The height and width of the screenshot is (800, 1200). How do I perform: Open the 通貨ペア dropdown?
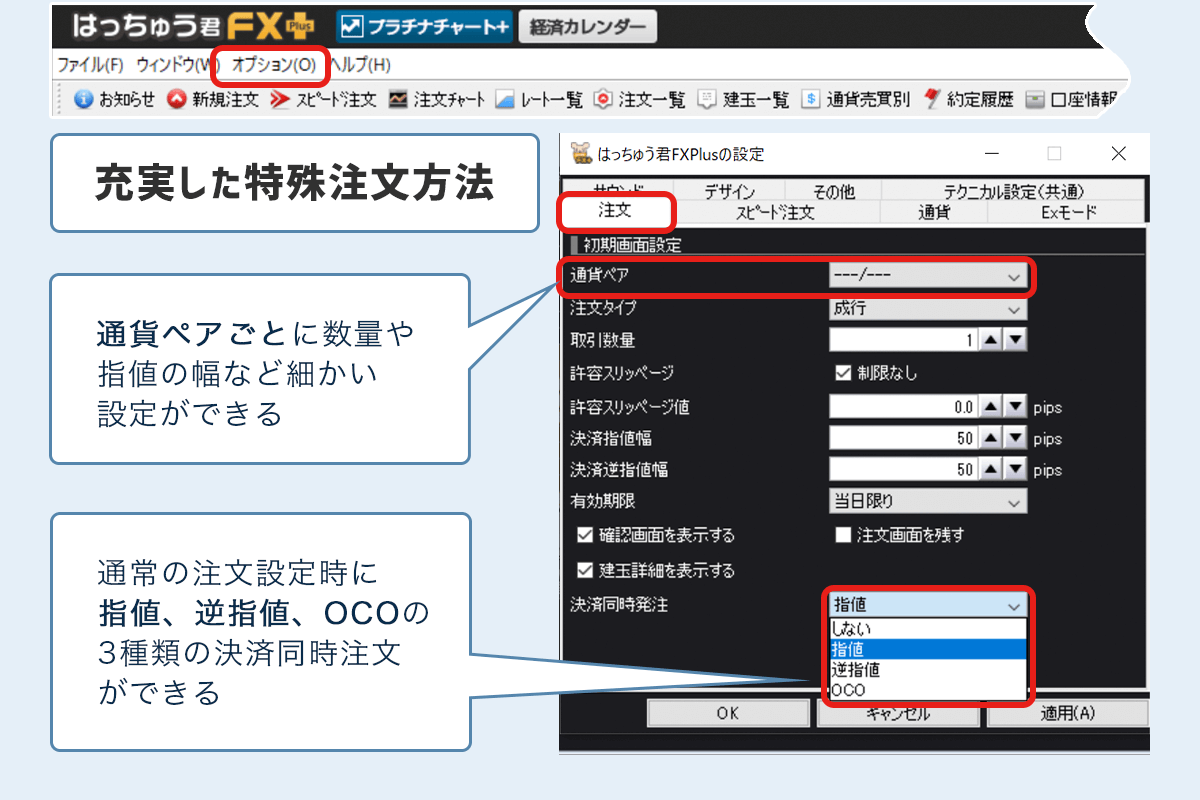tap(928, 276)
